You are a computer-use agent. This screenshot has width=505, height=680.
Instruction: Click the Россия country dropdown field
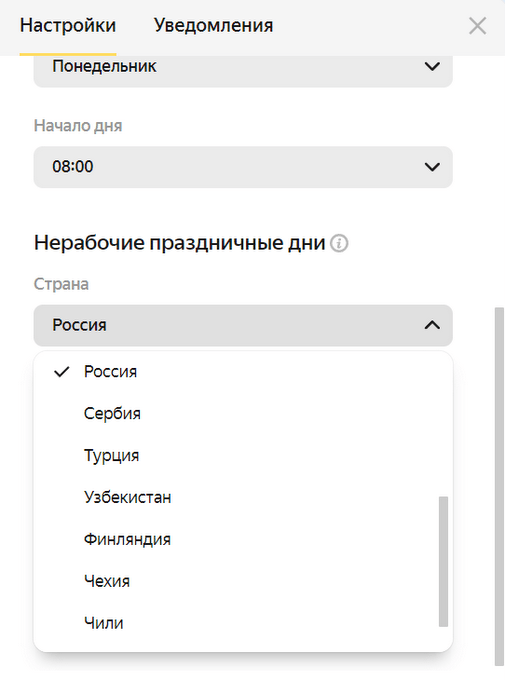pos(243,325)
